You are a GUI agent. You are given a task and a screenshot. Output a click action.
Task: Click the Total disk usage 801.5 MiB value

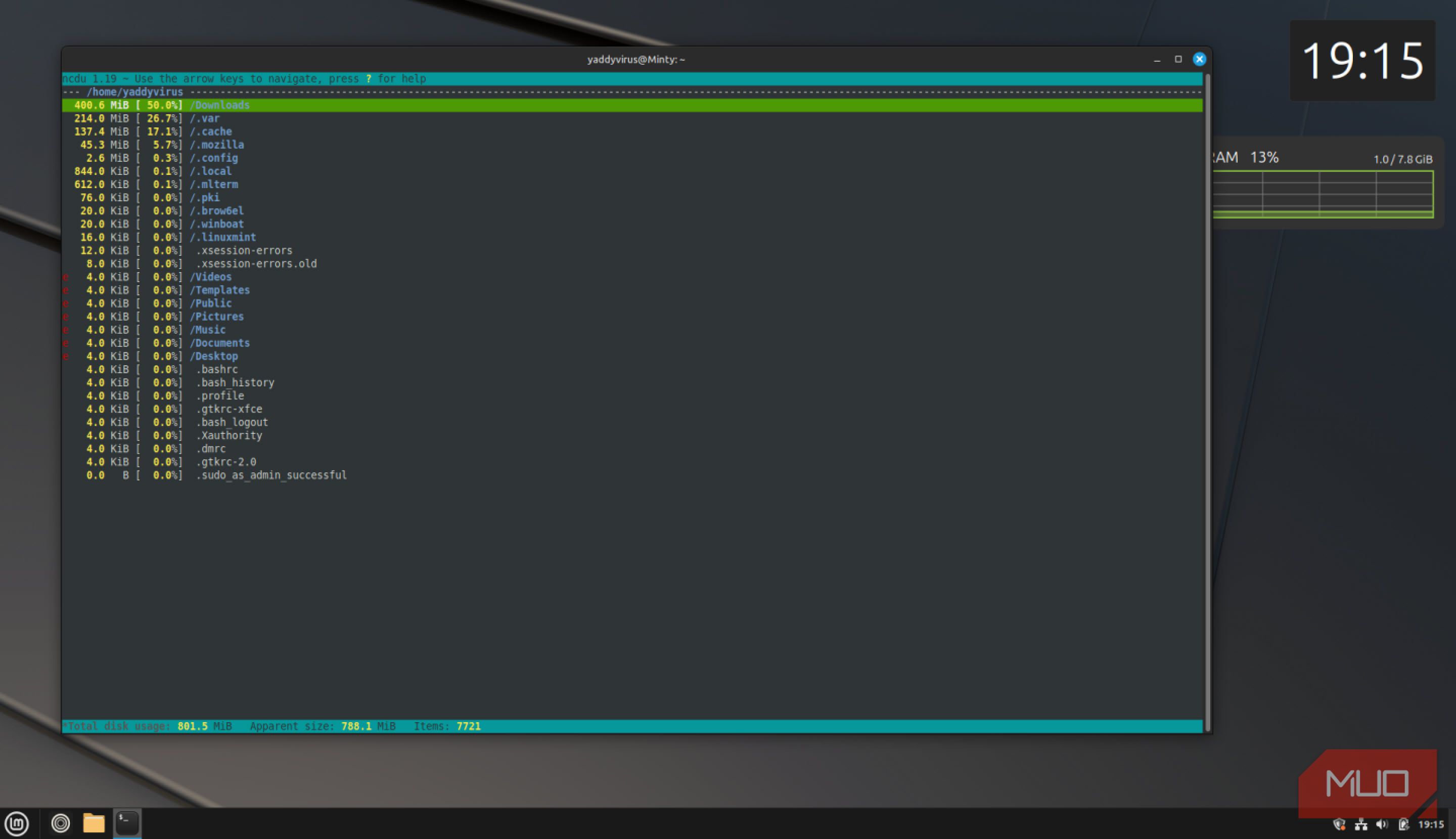[x=204, y=727]
